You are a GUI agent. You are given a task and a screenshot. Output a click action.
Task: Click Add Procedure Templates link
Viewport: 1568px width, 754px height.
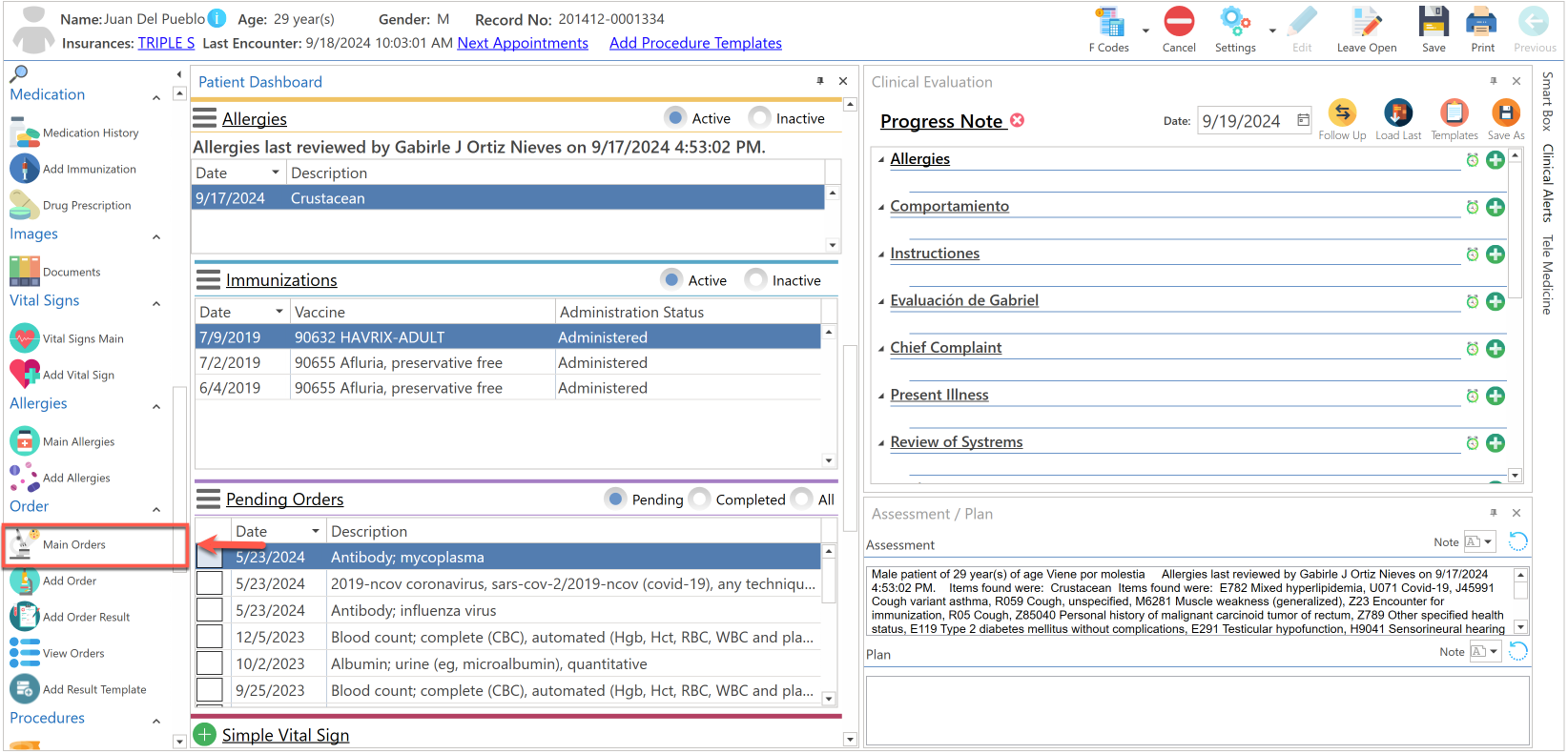[695, 43]
